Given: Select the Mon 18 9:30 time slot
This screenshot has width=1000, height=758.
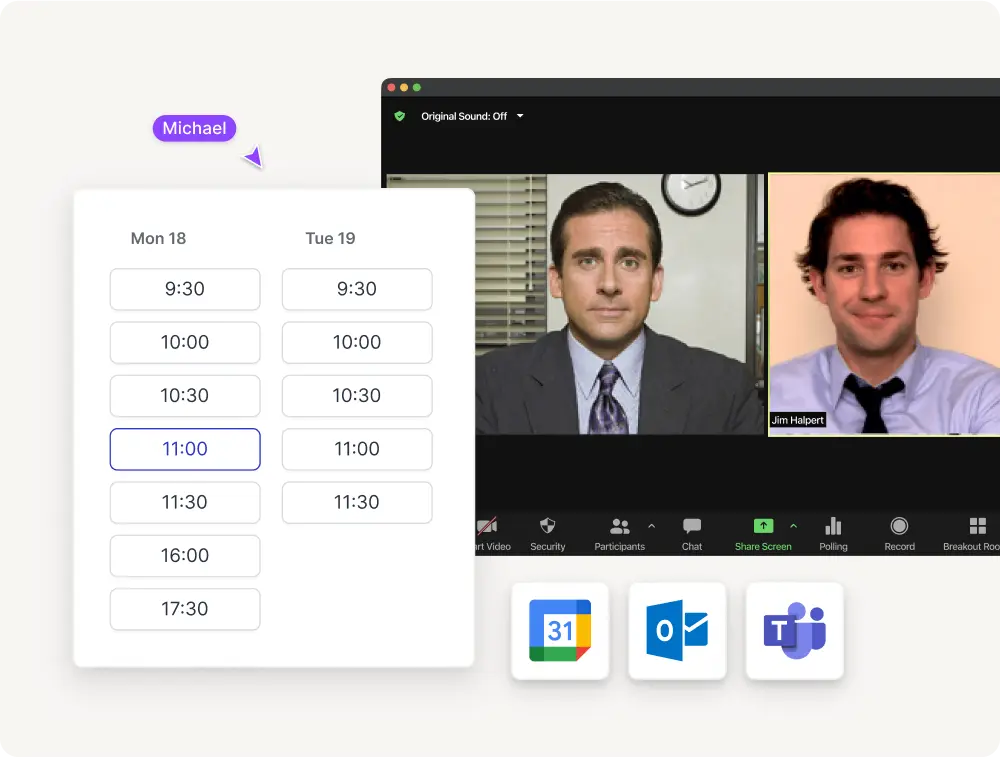Looking at the screenshot, I should (x=185, y=289).
